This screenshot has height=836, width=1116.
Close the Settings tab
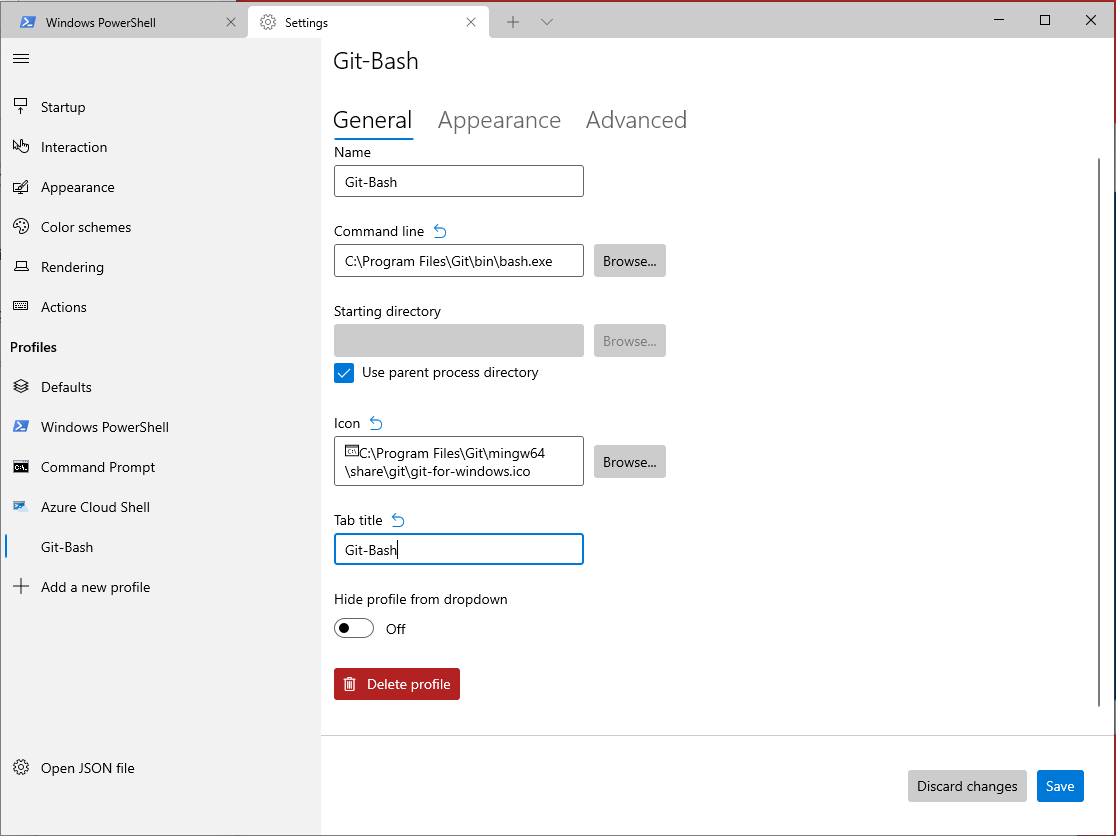(x=470, y=22)
